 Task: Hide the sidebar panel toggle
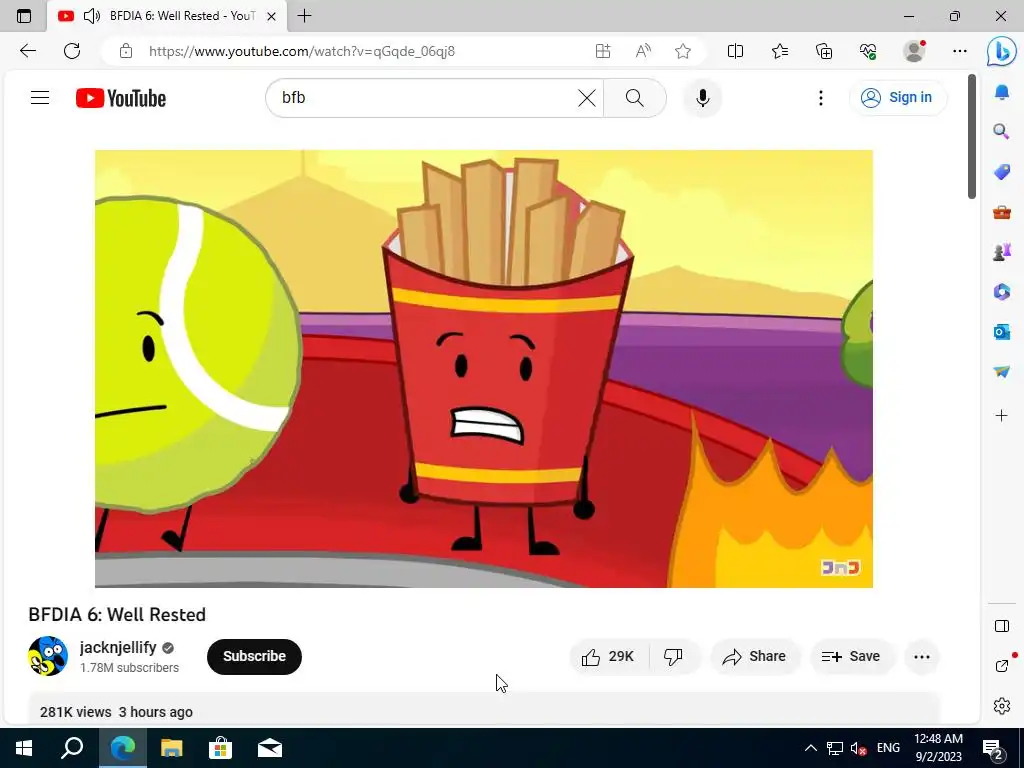point(1002,626)
